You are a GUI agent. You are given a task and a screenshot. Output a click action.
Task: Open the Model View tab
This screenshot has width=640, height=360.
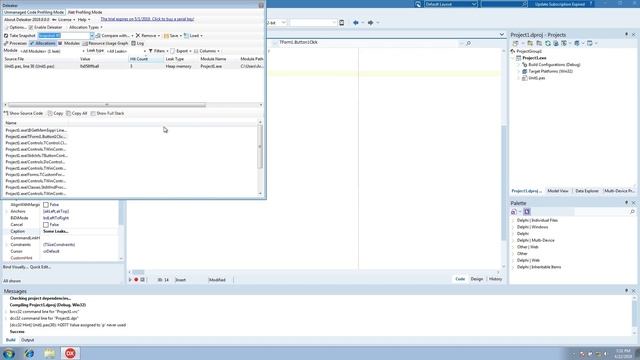click(558, 191)
